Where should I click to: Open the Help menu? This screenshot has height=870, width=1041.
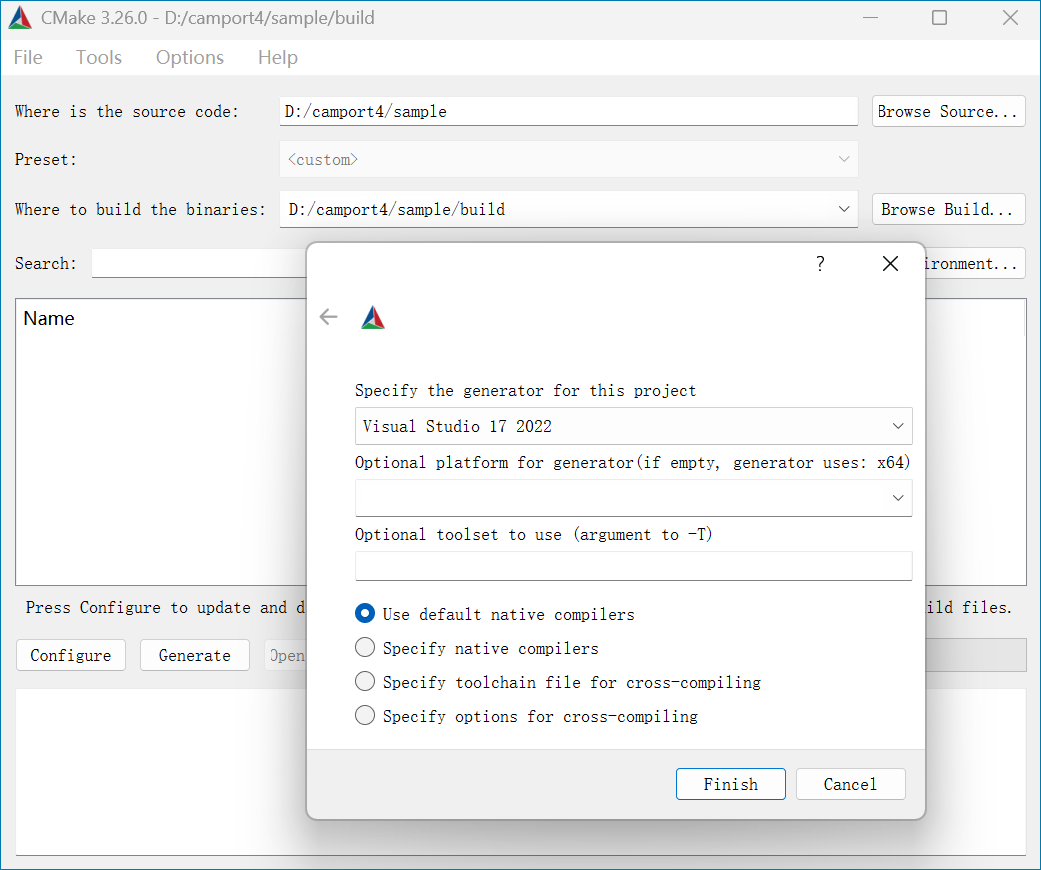pyautogui.click(x=278, y=57)
